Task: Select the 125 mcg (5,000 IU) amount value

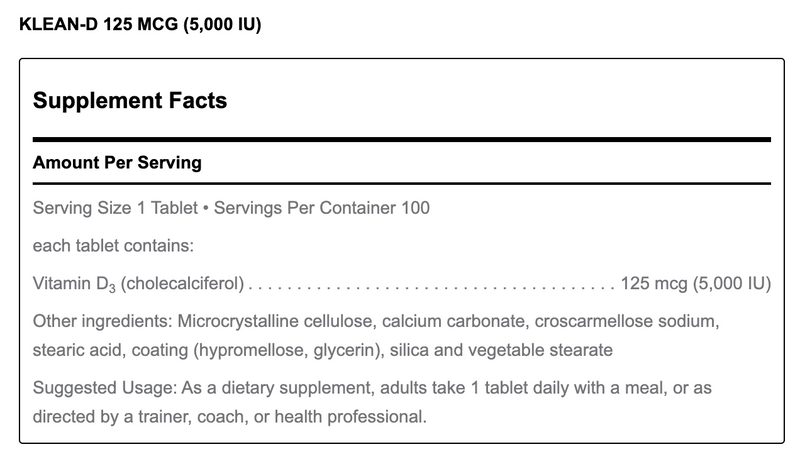Action: [695, 283]
